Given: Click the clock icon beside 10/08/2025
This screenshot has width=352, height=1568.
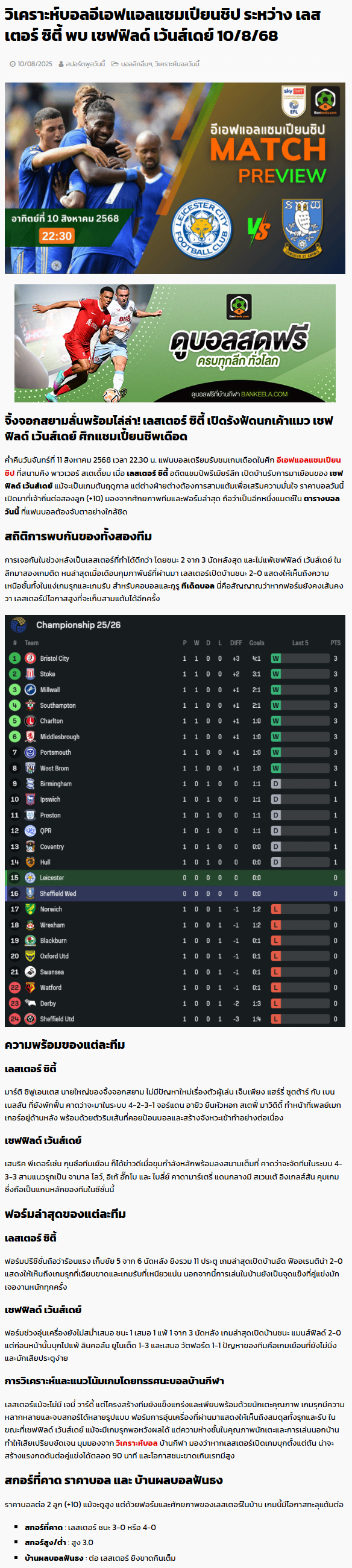Looking at the screenshot, I should click(x=13, y=64).
